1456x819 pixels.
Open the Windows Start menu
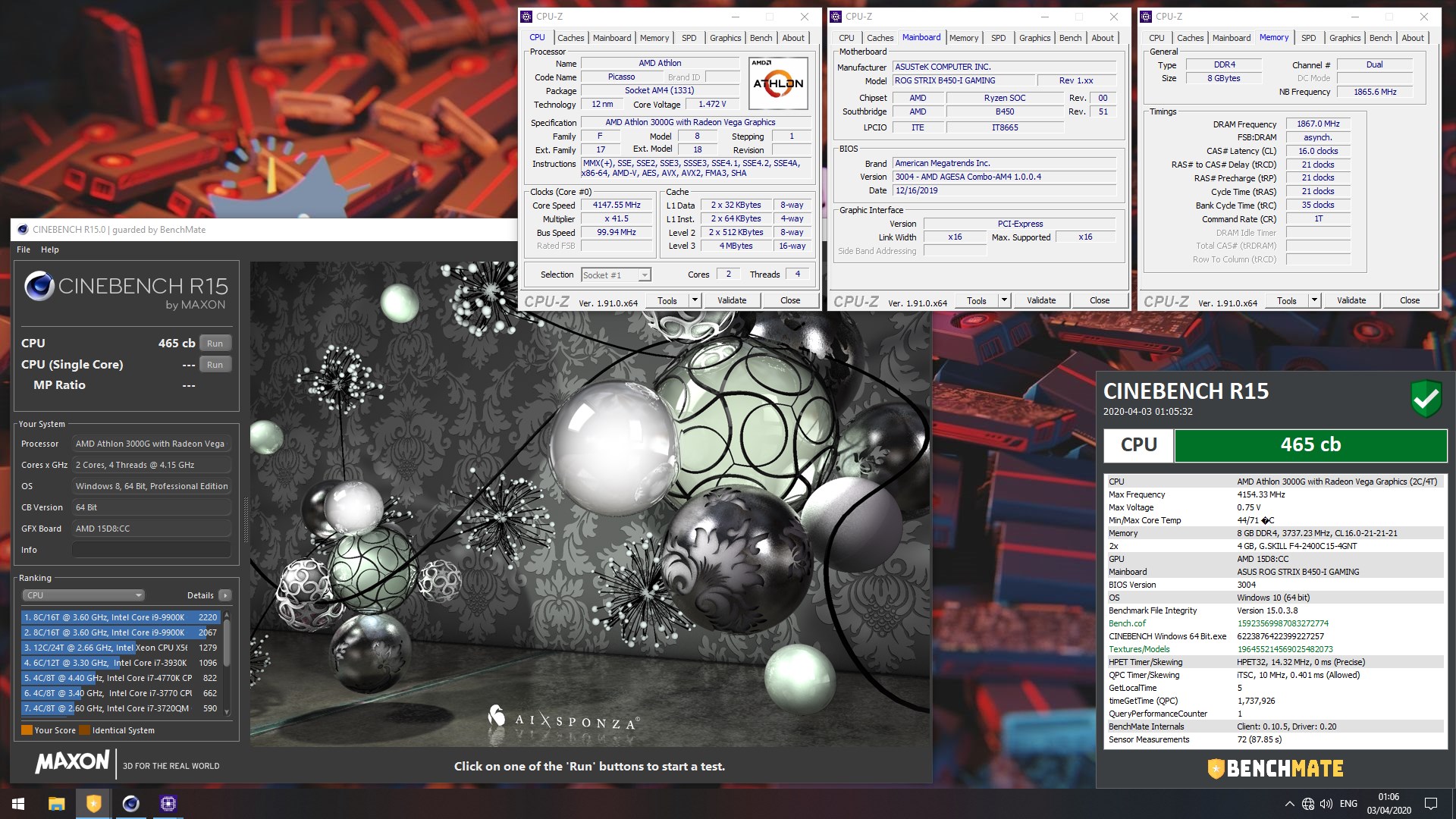tap(18, 803)
